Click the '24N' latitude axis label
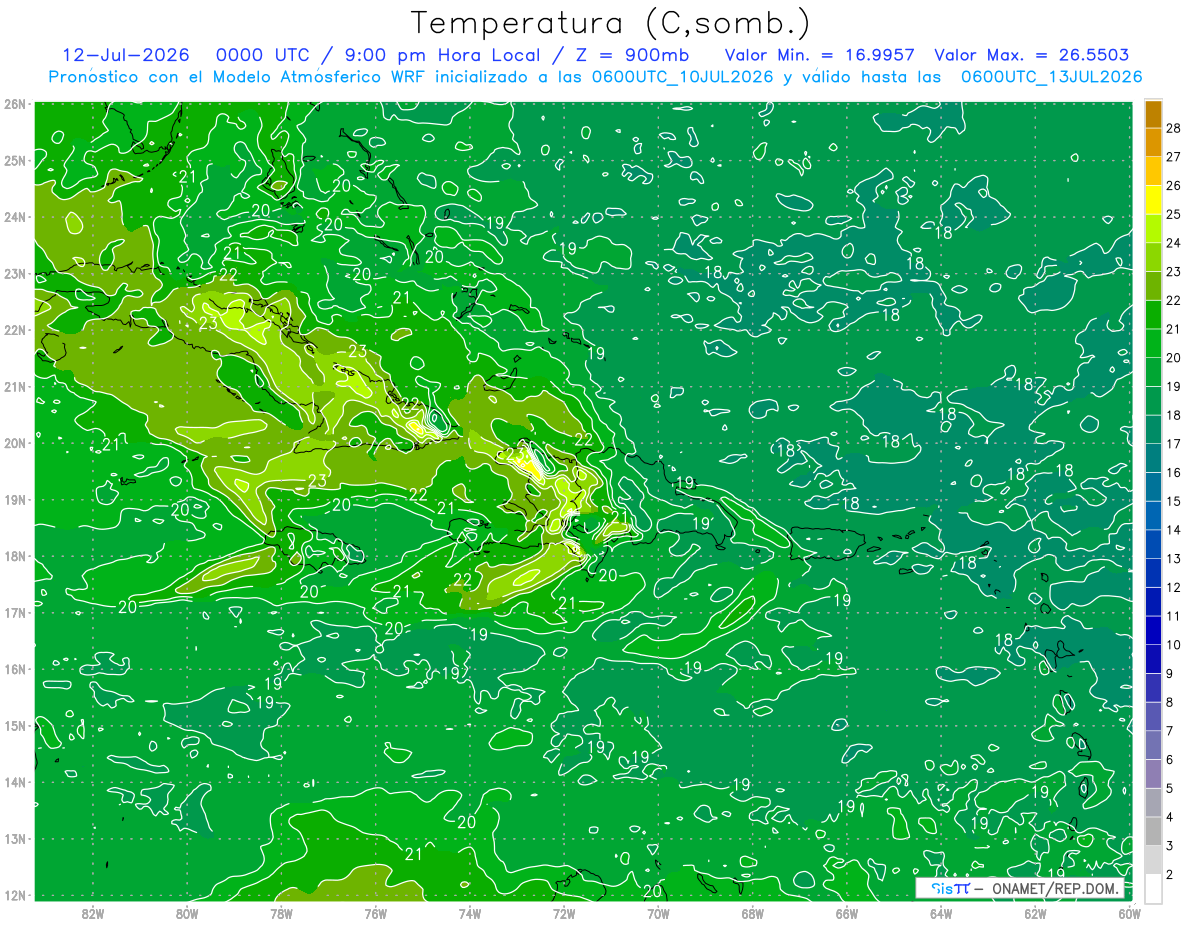The height and width of the screenshot is (927, 1200). 14,217
